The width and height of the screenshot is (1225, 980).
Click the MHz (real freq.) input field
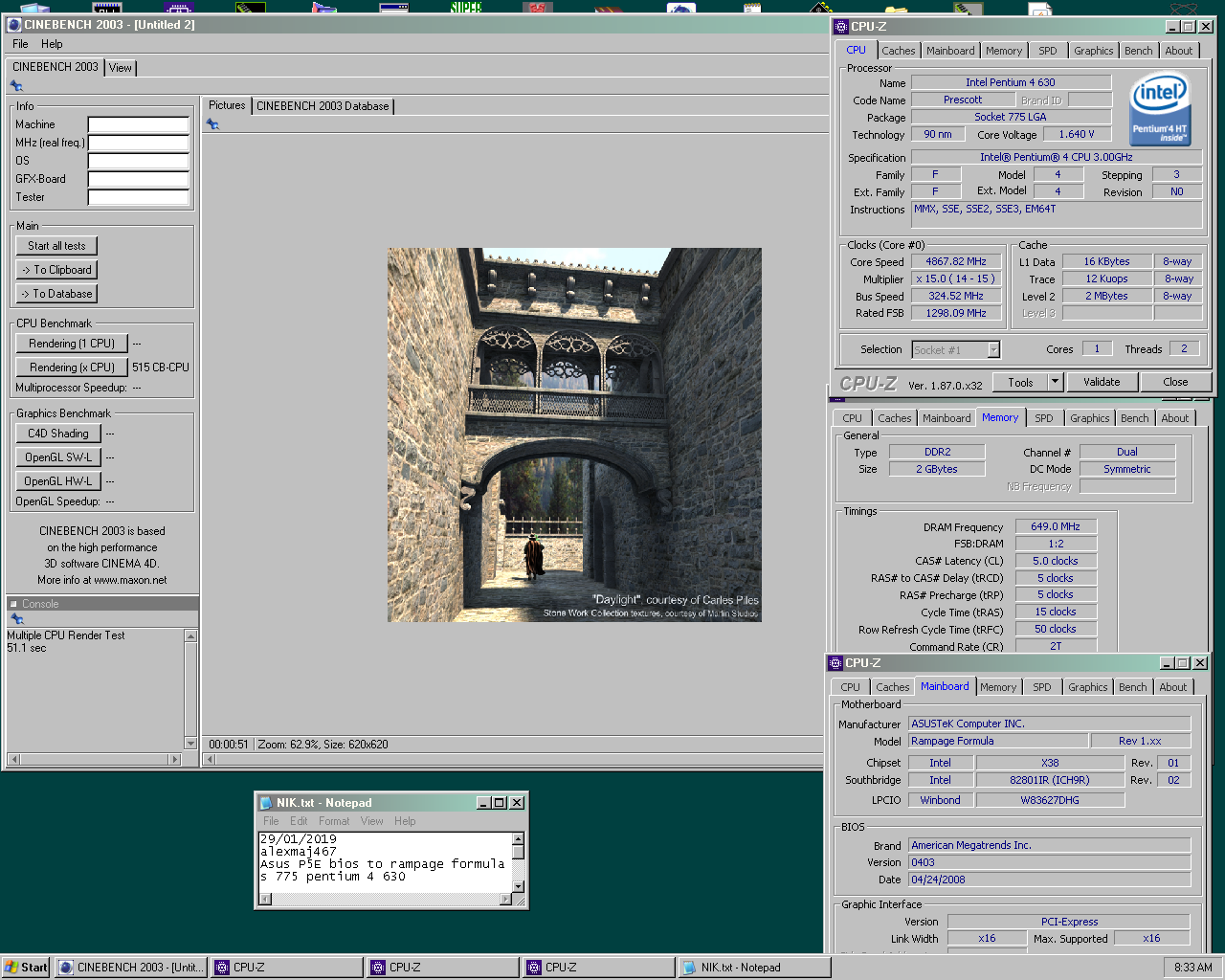point(139,143)
